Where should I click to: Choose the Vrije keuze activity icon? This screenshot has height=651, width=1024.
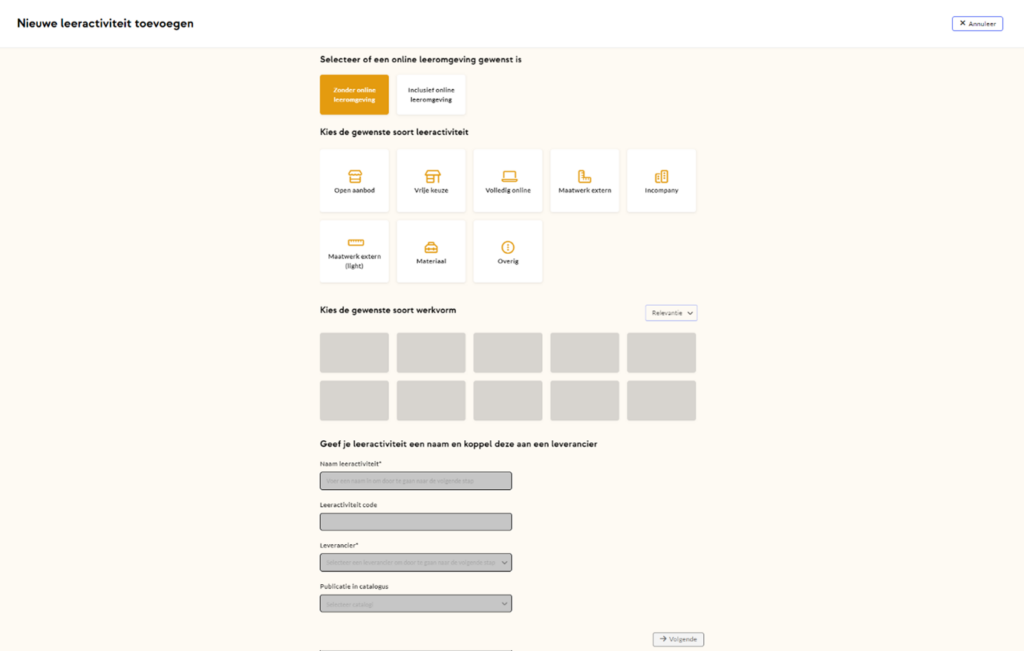point(431,177)
